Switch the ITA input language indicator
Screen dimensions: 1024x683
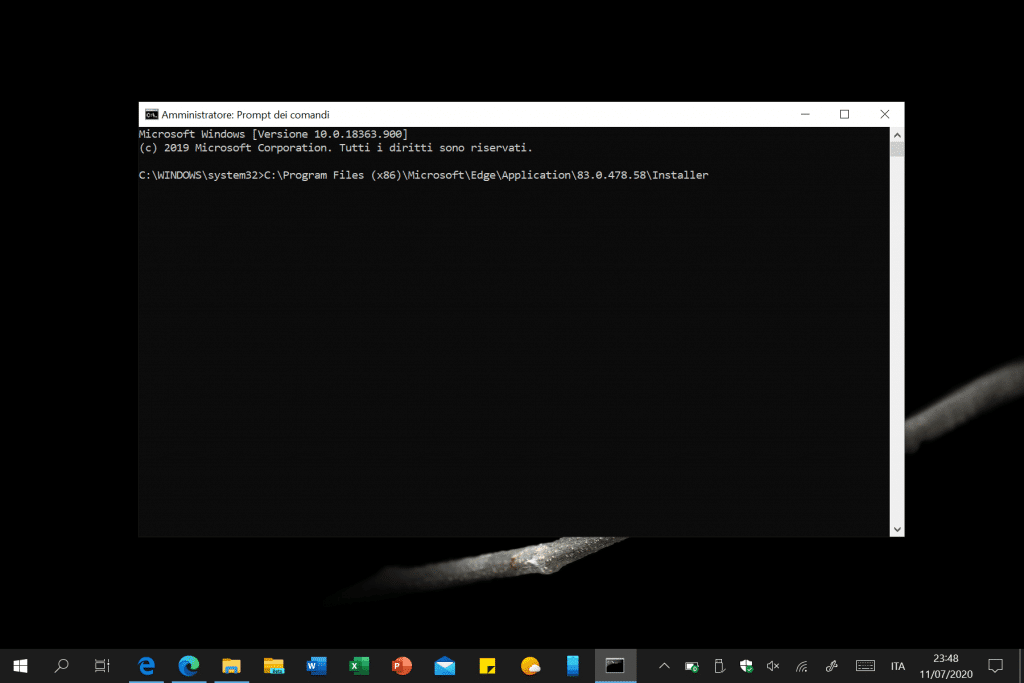(x=898, y=666)
